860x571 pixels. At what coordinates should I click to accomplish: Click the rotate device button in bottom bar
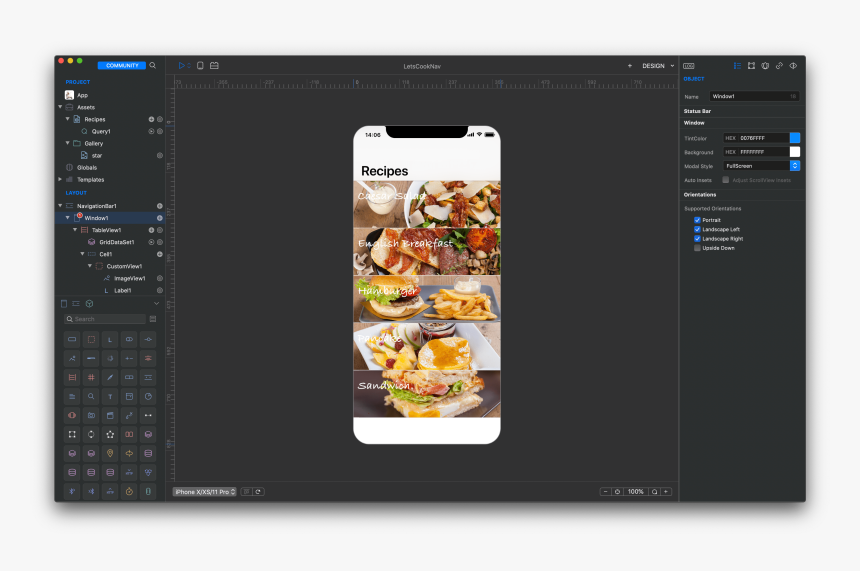(258, 492)
